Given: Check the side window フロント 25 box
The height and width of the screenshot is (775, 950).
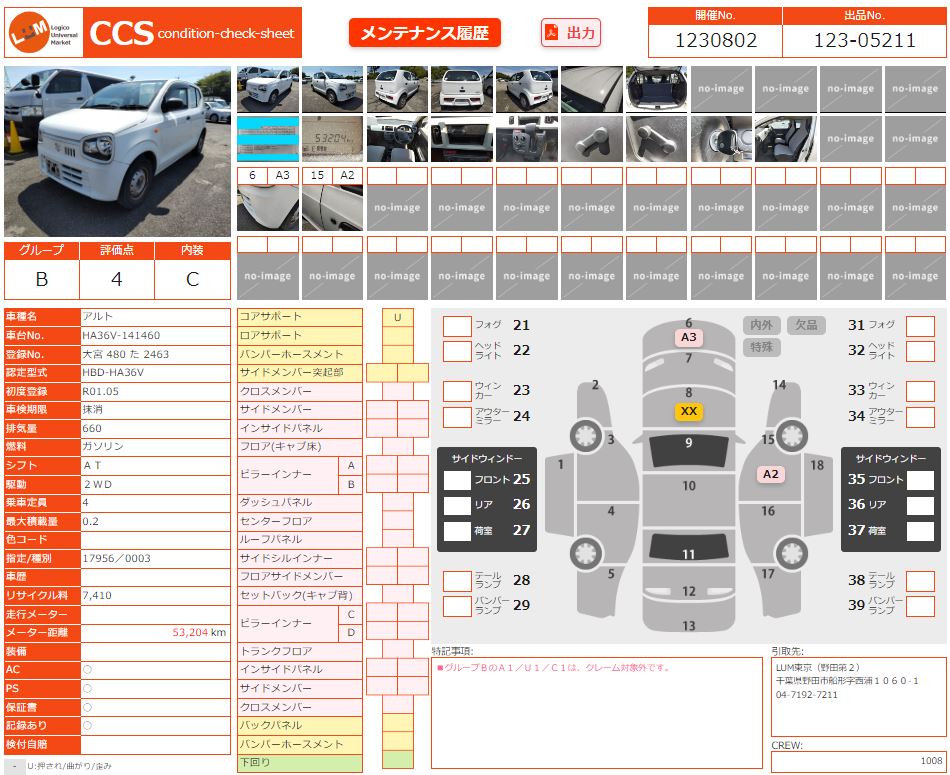Looking at the screenshot, I should pos(457,480).
